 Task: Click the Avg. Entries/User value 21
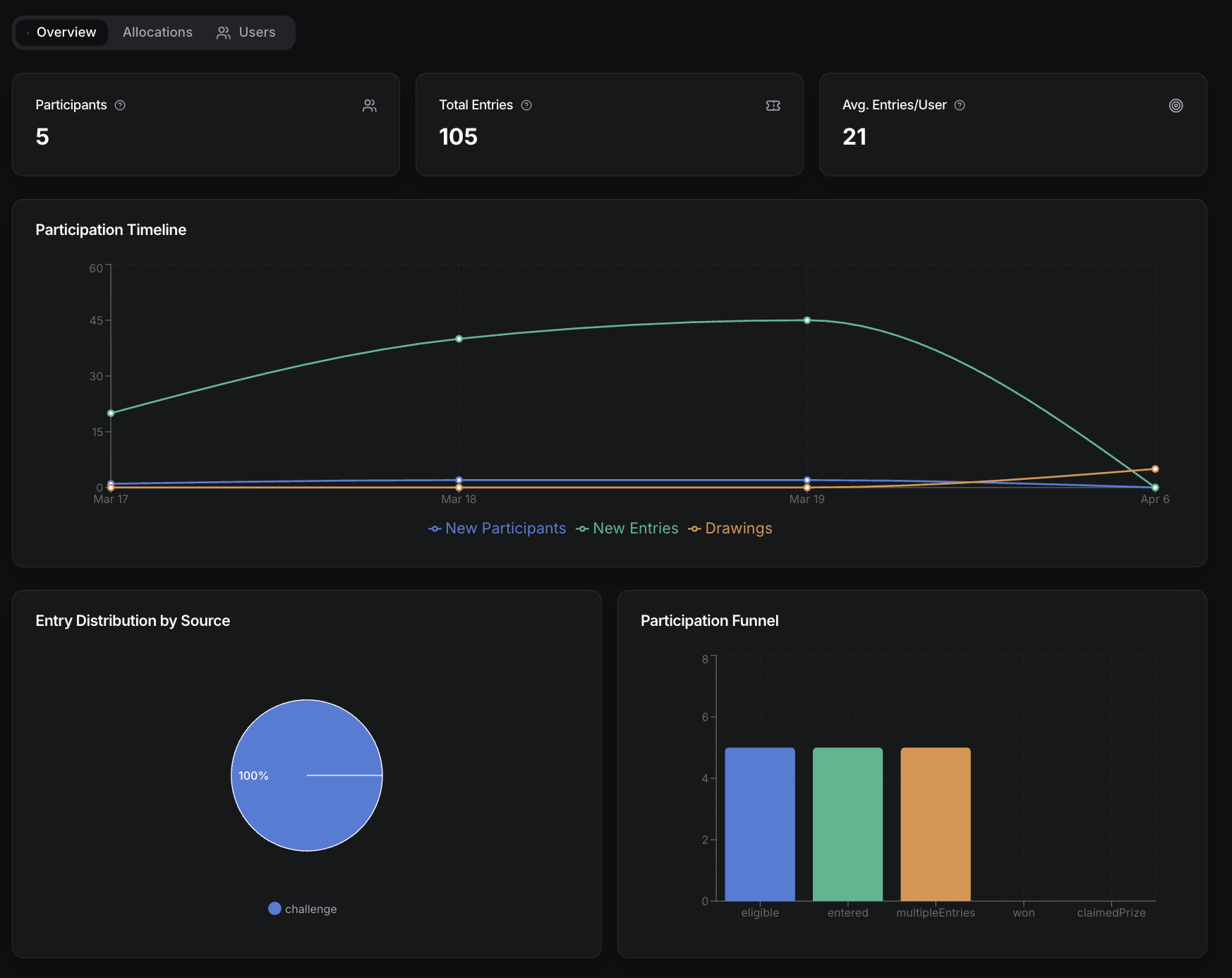pos(854,137)
